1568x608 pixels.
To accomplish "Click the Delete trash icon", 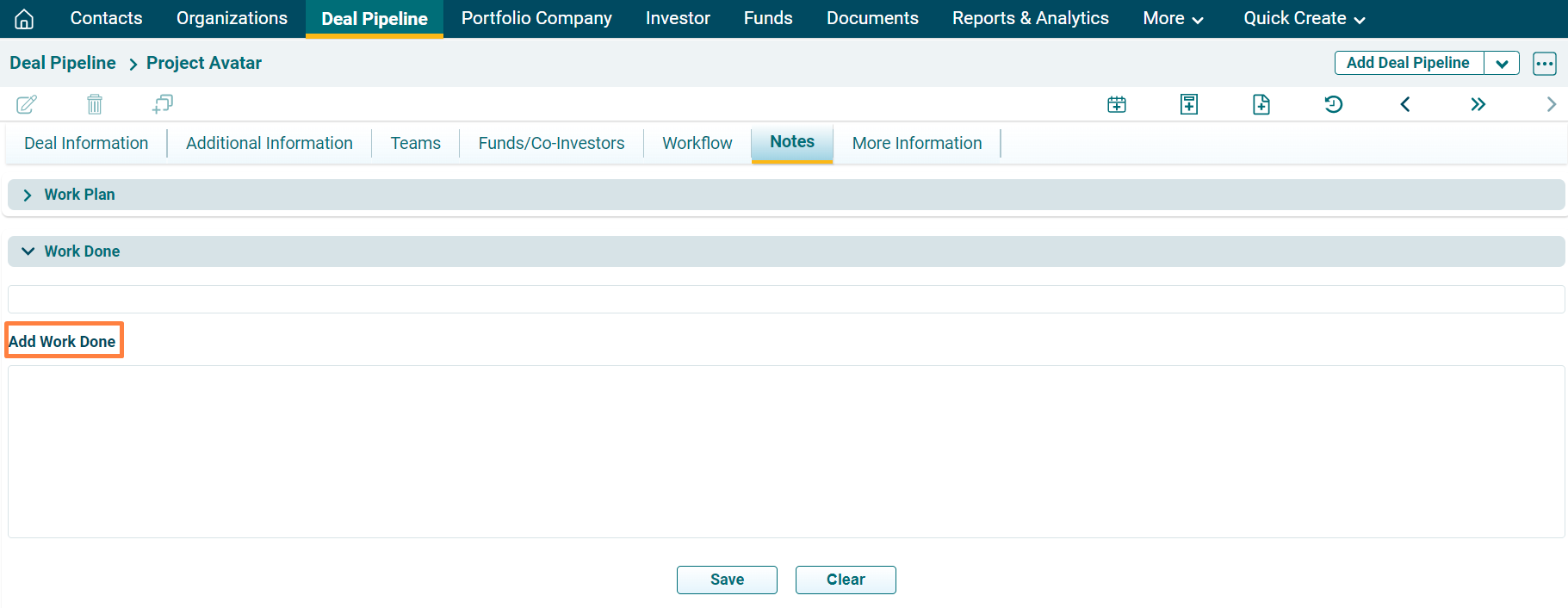I will point(95,104).
